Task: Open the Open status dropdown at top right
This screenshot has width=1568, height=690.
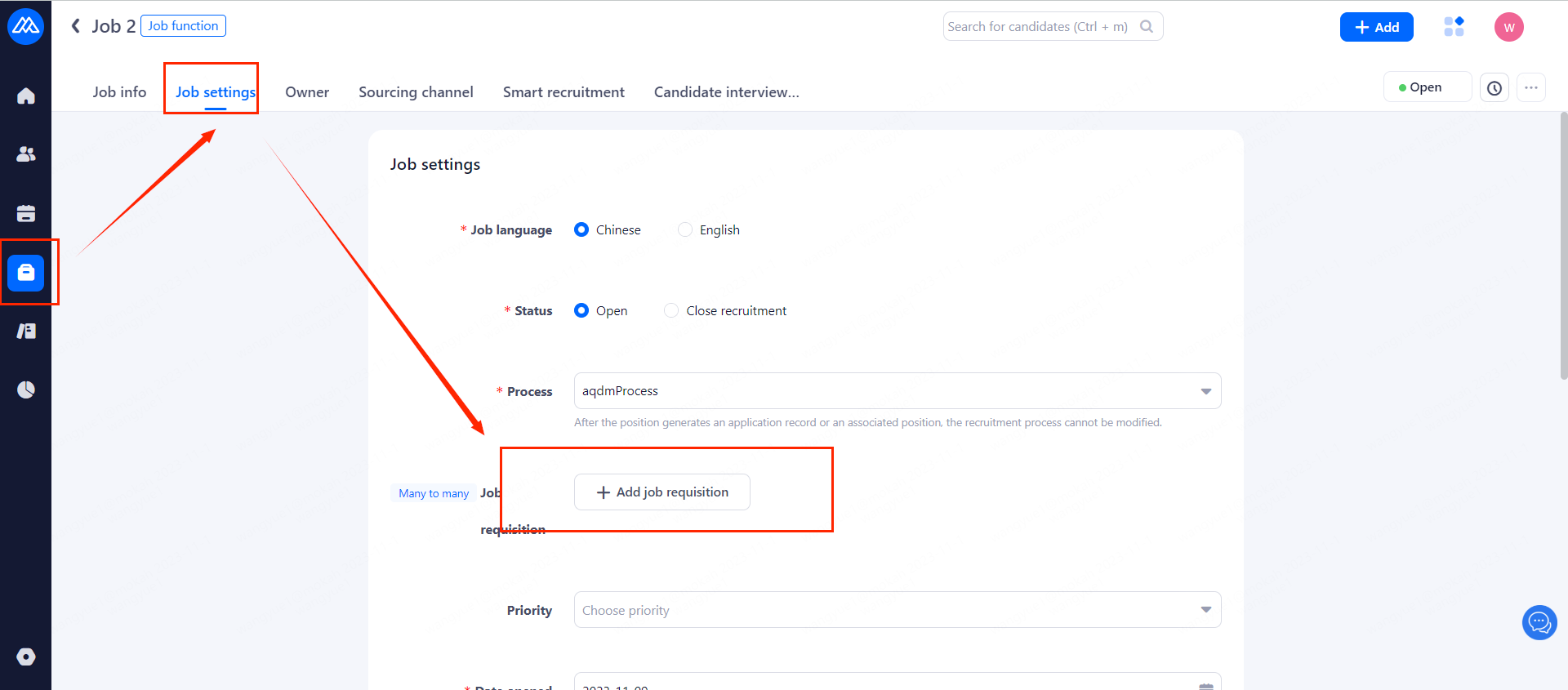Action: (x=1426, y=87)
